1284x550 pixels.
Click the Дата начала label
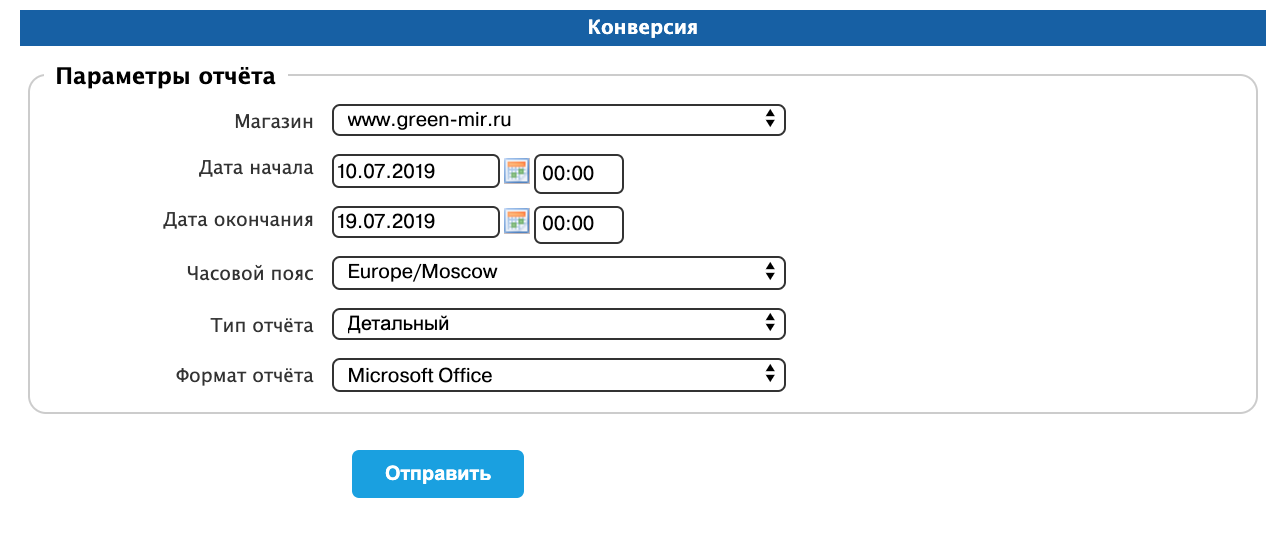point(256,169)
